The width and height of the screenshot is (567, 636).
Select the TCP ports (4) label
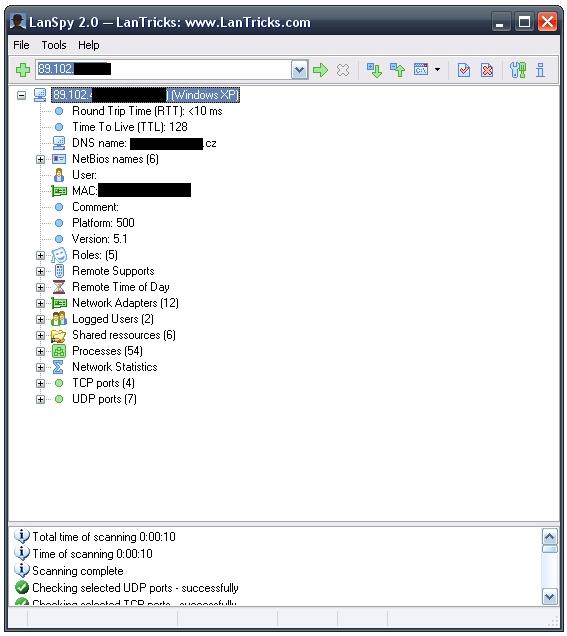[103, 383]
